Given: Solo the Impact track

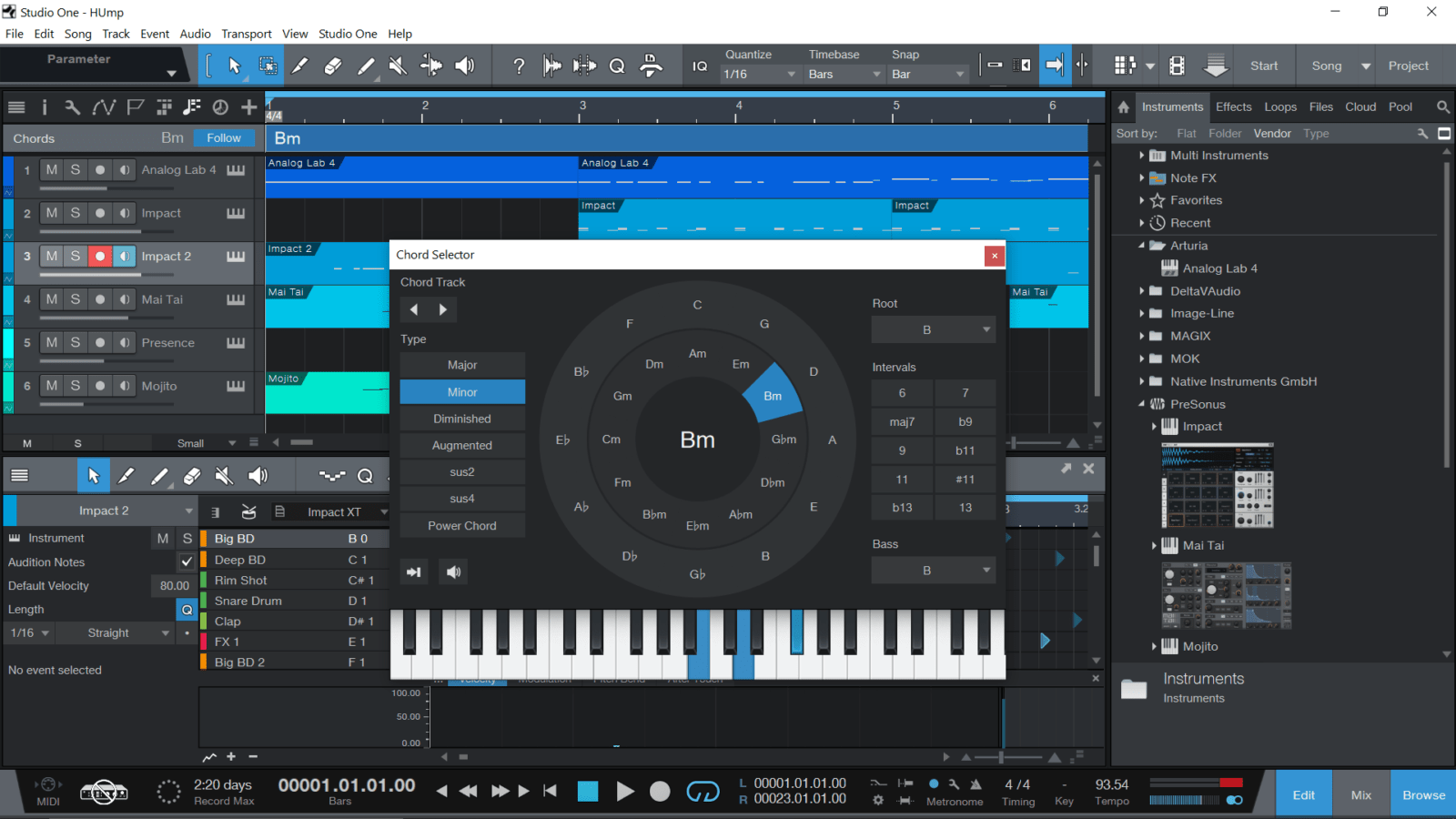Looking at the screenshot, I should click(76, 213).
